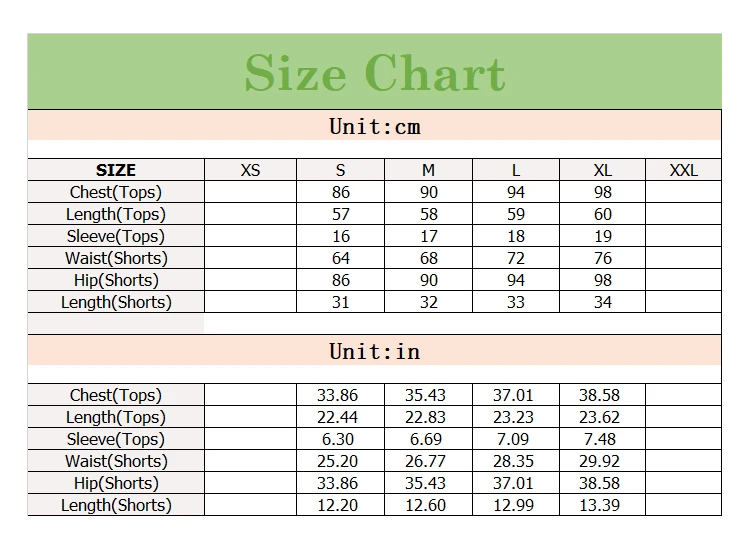The image size is (750, 550).
Task: Select the Chest(Tops) row label in cm table
Action: 116,192
